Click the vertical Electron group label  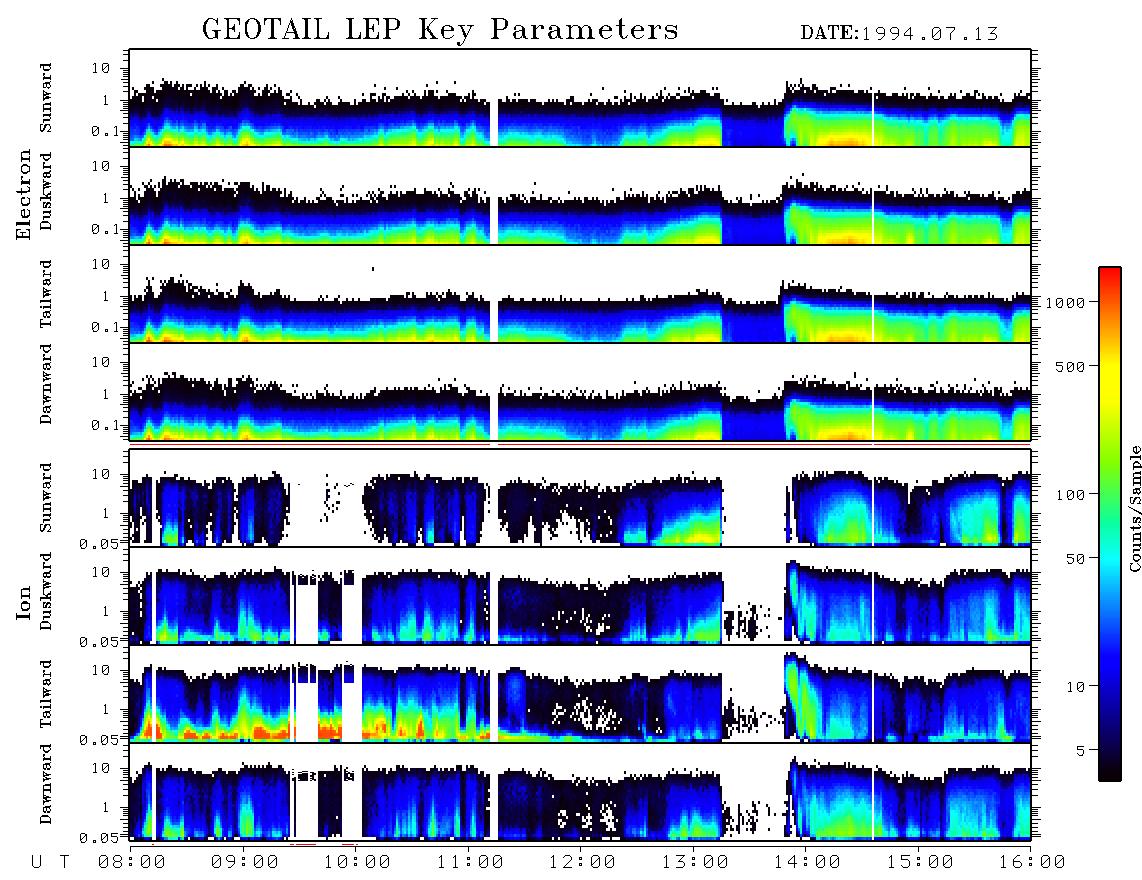pyautogui.click(x=23, y=195)
